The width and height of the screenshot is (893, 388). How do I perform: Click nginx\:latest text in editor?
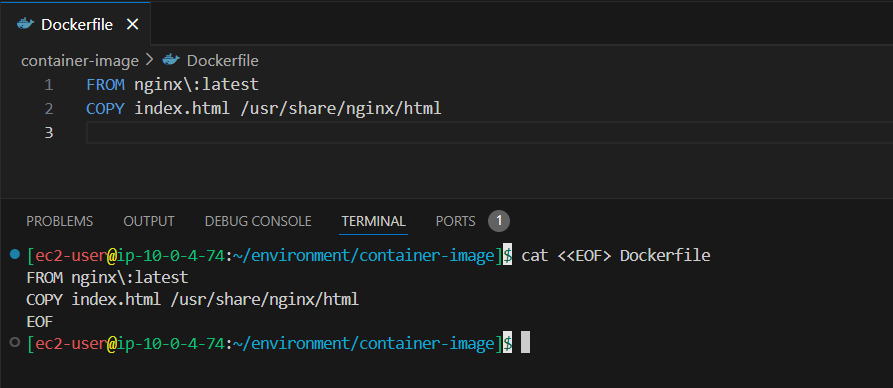196,85
